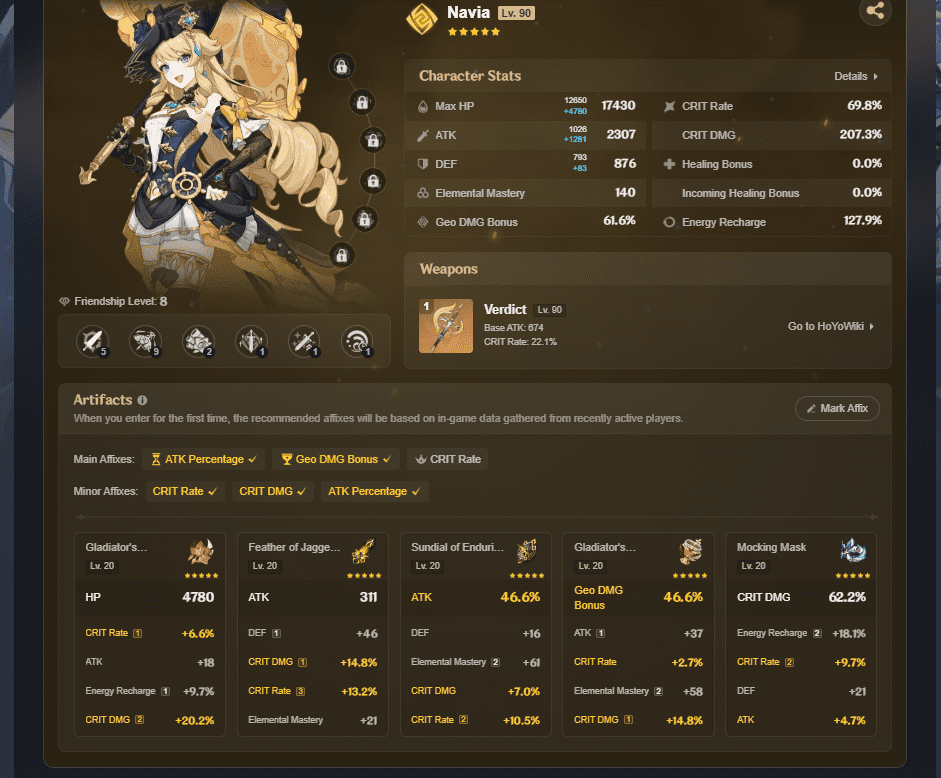Image resolution: width=941 pixels, height=778 pixels.
Task: Select the Sundial of Enduri... artifact
Action: tap(475, 634)
